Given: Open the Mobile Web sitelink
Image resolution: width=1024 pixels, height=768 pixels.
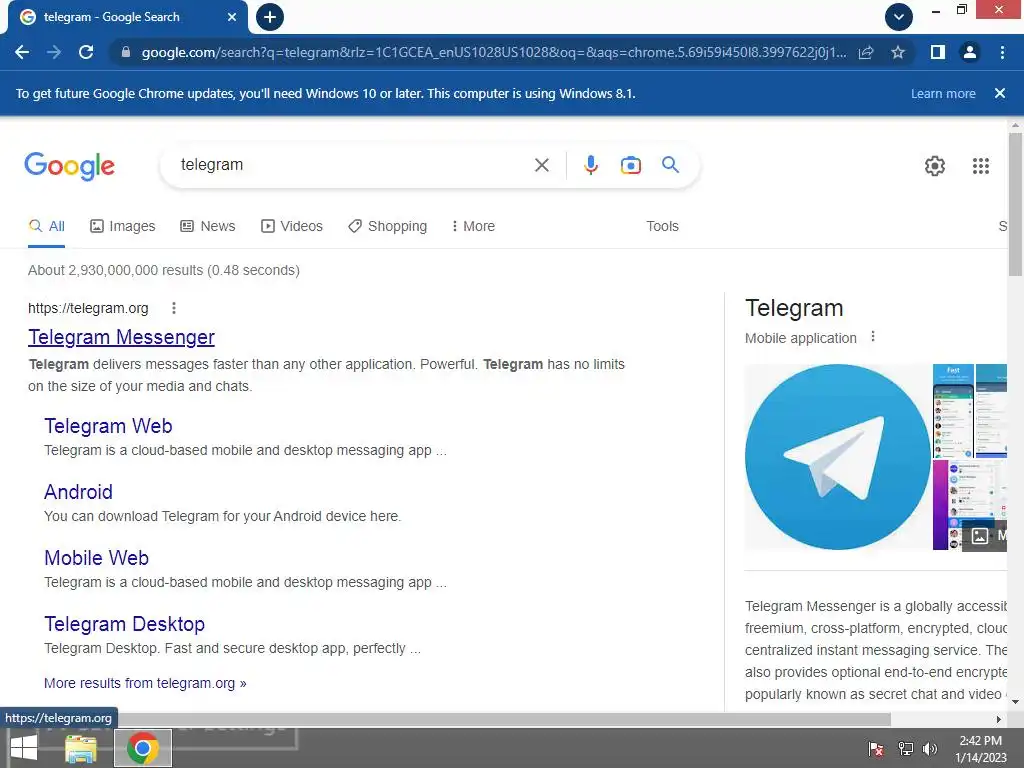Looking at the screenshot, I should tap(97, 558).
